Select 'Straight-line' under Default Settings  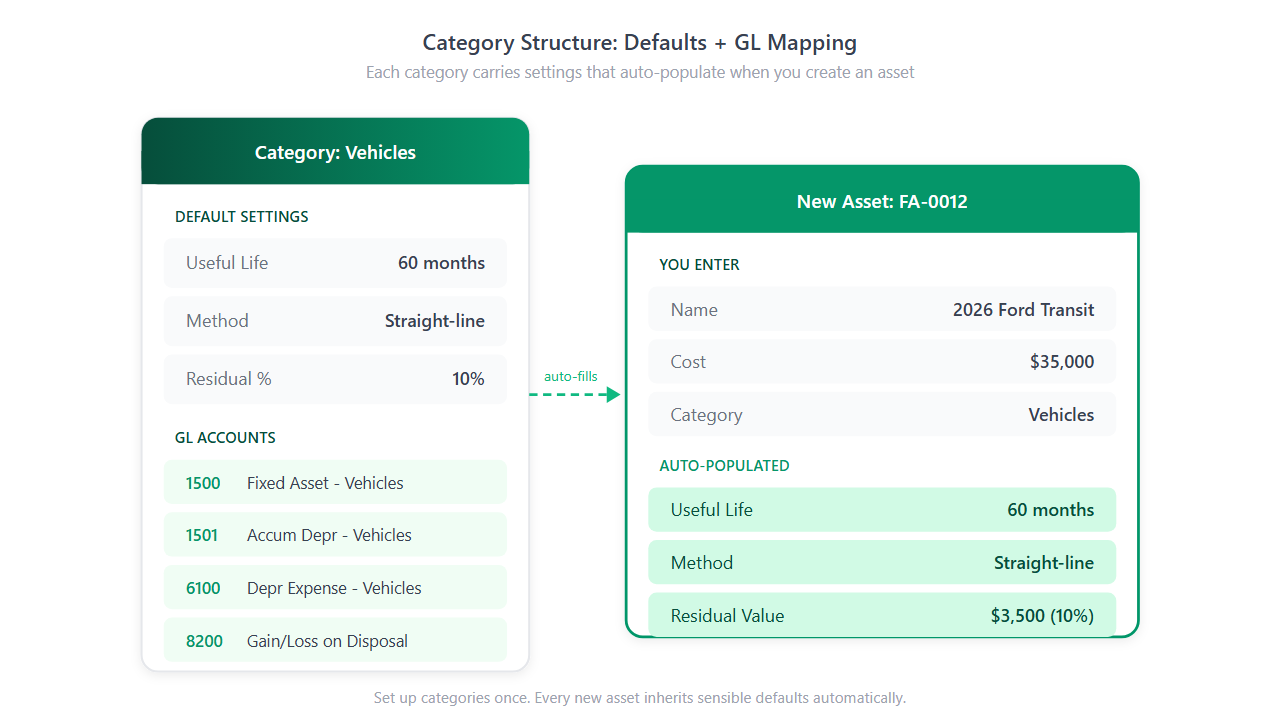435,321
